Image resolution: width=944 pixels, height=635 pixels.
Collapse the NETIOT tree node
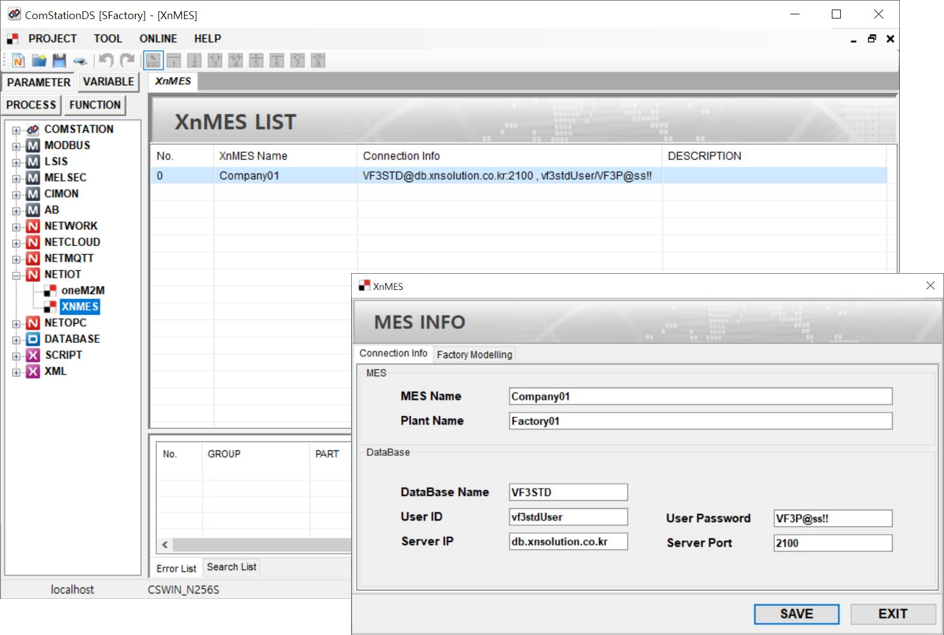pos(16,275)
